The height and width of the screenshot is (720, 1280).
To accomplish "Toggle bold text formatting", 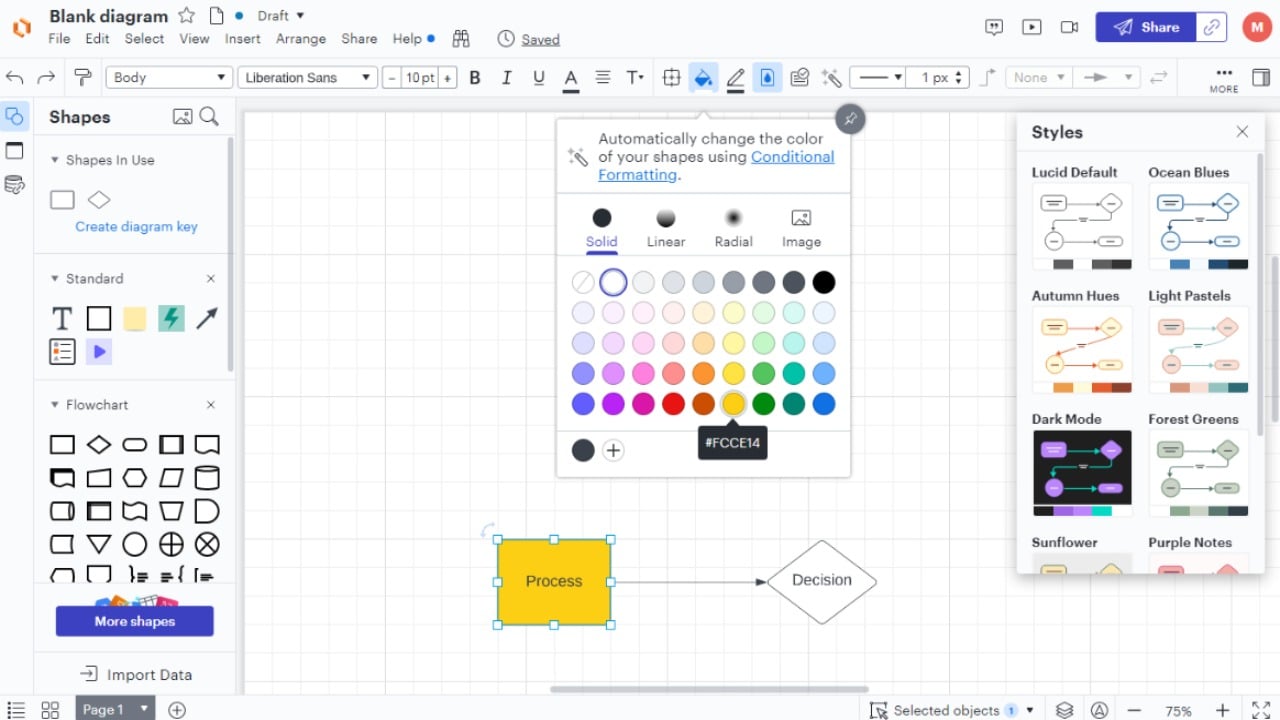I will point(475,78).
